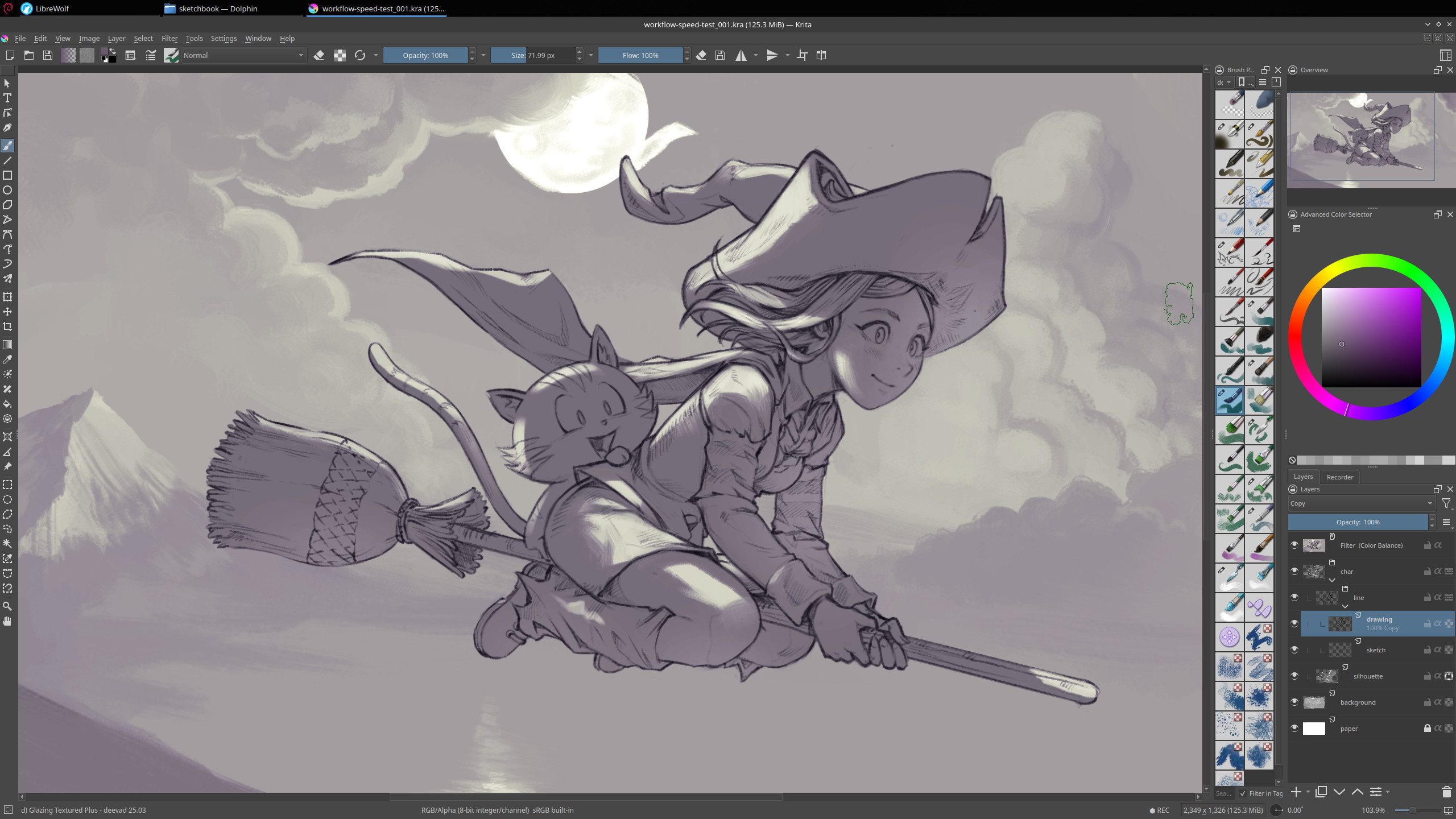Toggle visibility of silhouette layer
1456x819 pixels.
click(1294, 676)
